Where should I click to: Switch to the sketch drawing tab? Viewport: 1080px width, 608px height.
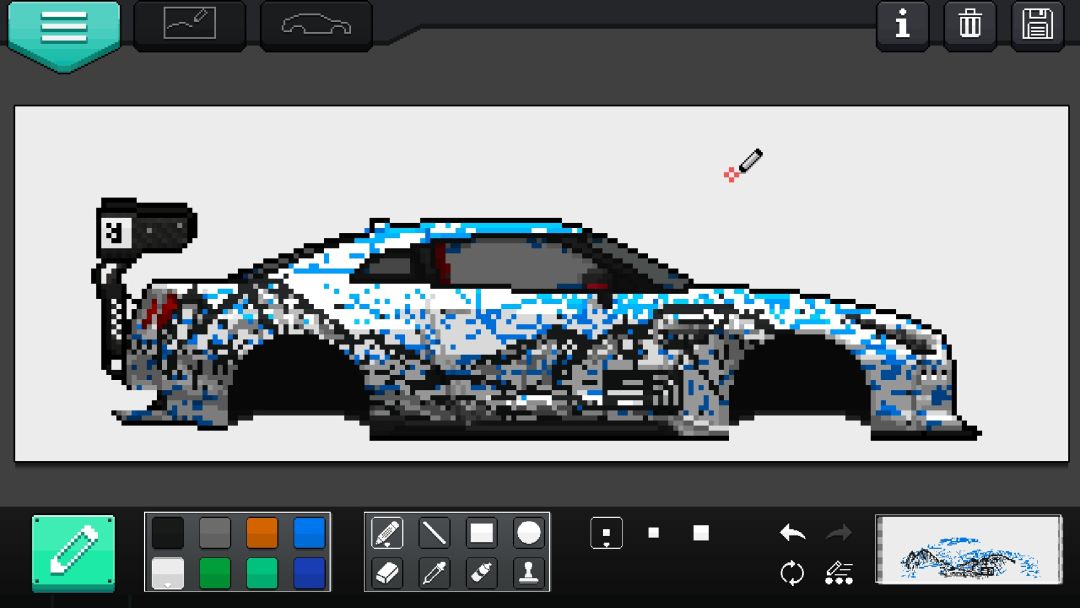coord(189,25)
